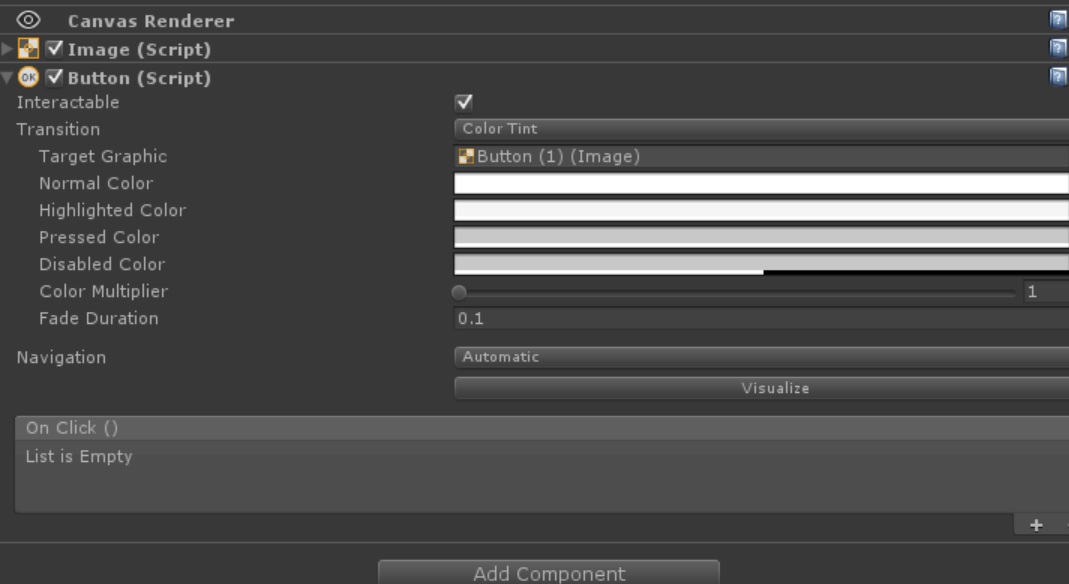
Task: Click the Transition property label
Action: click(58, 129)
